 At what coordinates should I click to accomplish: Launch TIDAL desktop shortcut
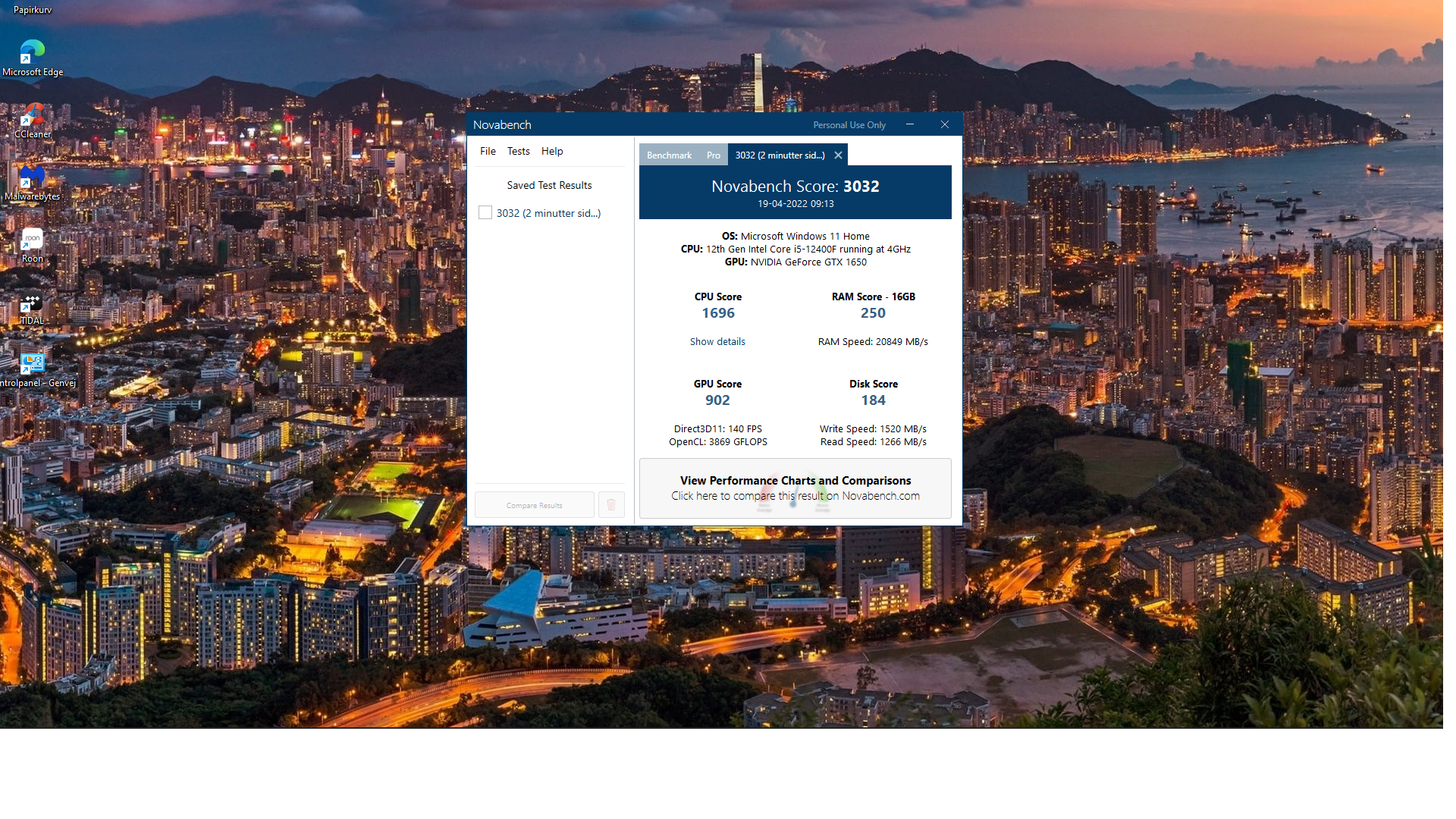pyautogui.click(x=32, y=303)
